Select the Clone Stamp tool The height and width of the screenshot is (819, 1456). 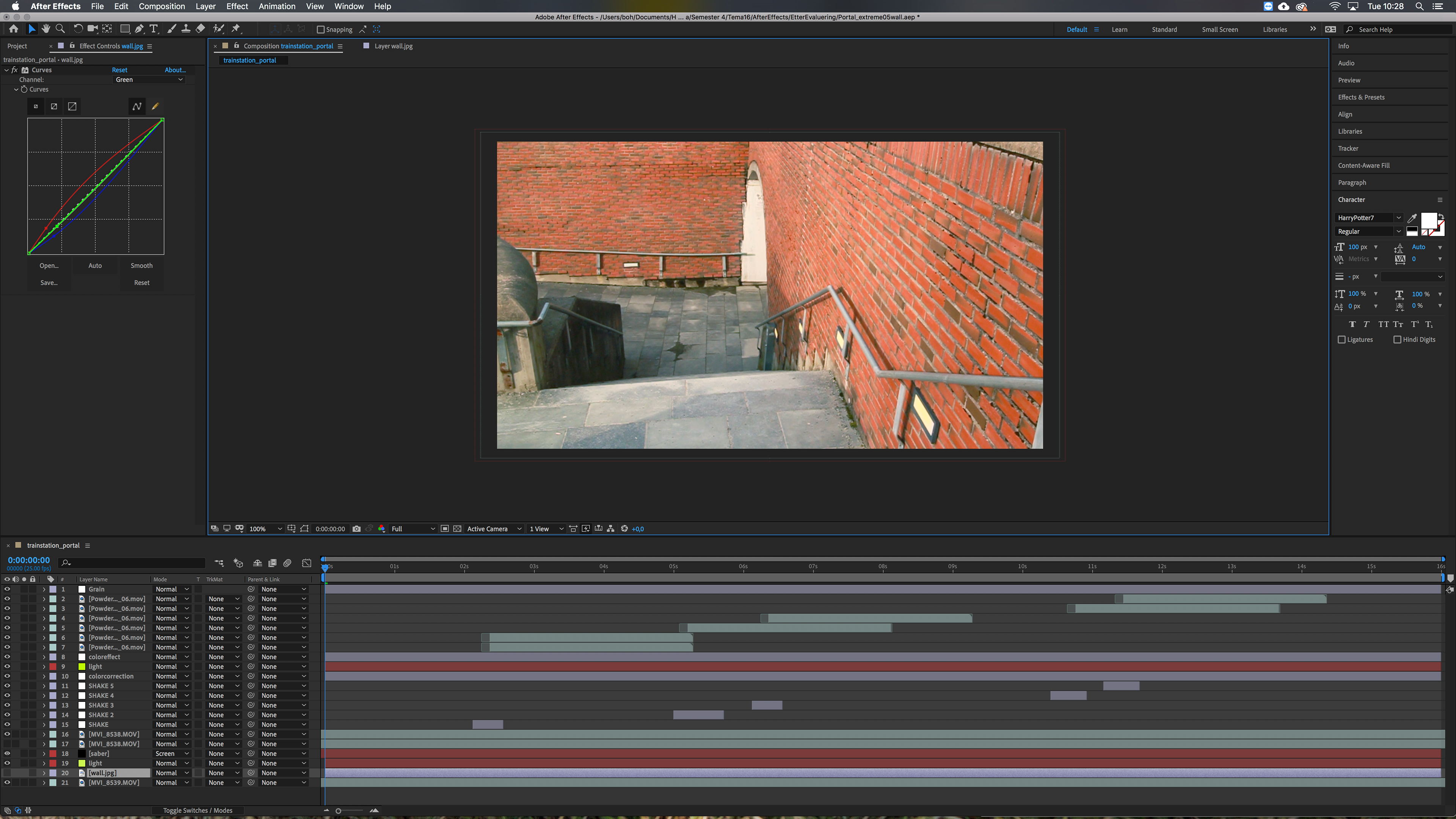(x=185, y=29)
